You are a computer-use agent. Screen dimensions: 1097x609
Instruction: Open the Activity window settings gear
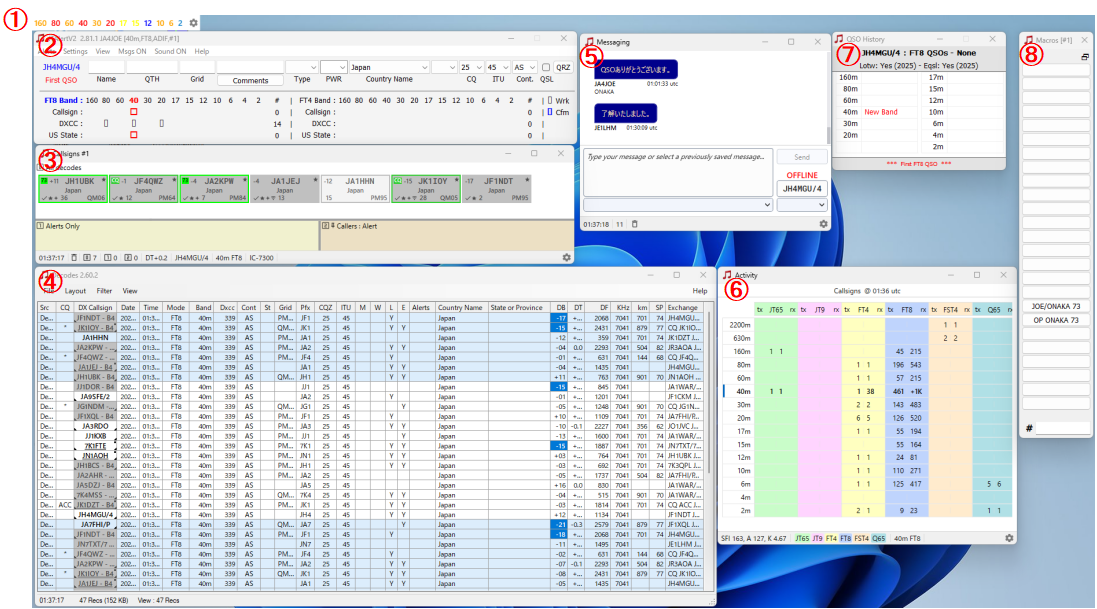1009,538
